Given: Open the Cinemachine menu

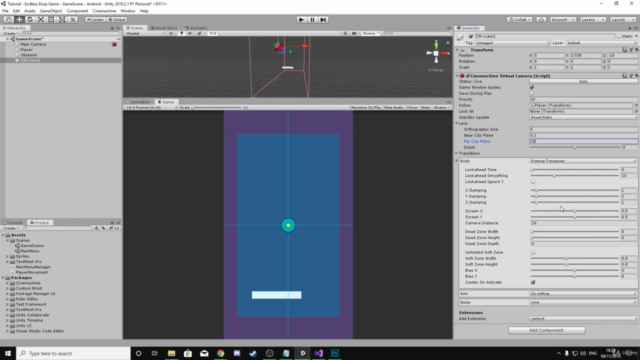Looking at the screenshot, I should (104, 11).
